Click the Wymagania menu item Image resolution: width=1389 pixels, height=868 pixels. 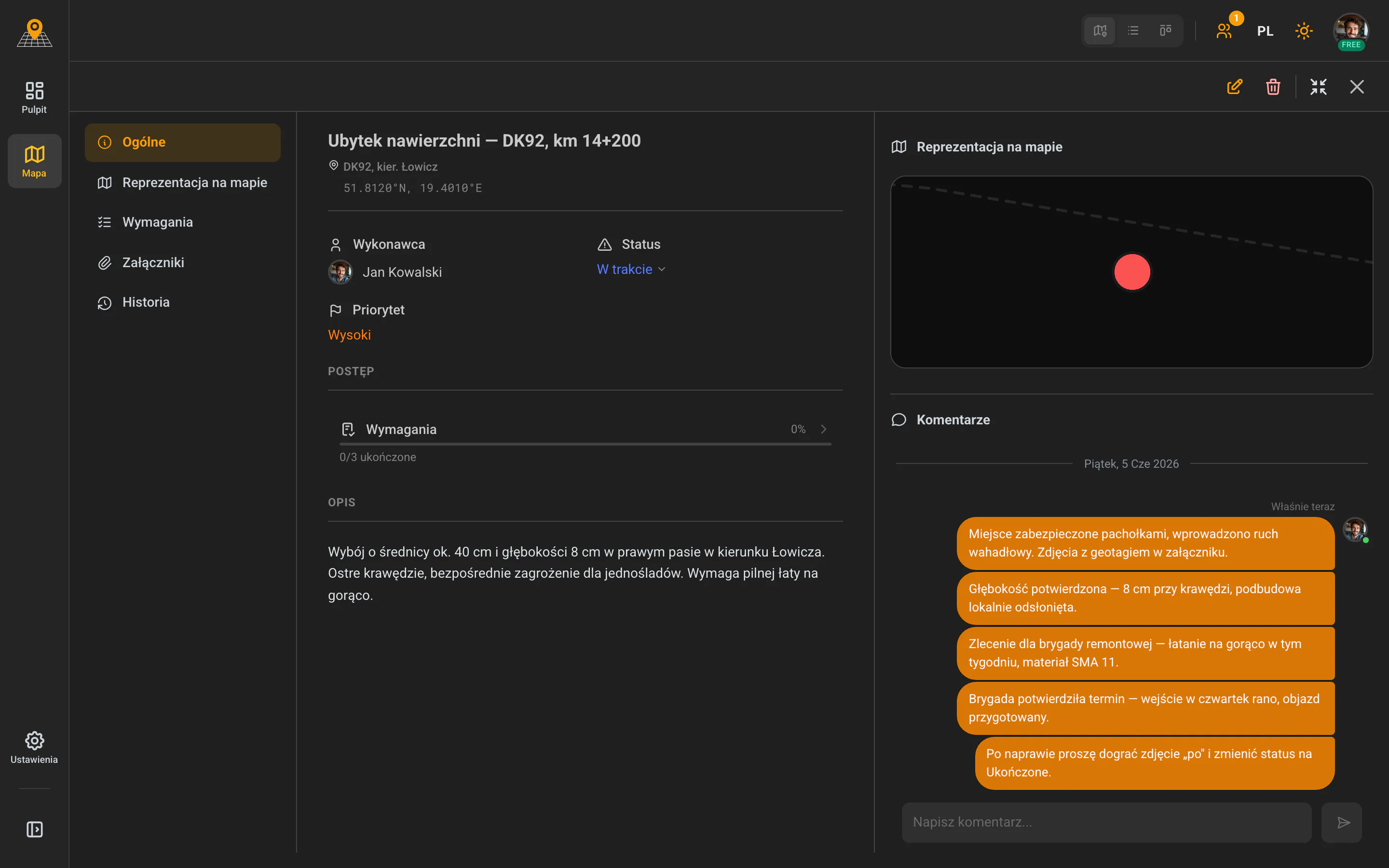click(182, 222)
